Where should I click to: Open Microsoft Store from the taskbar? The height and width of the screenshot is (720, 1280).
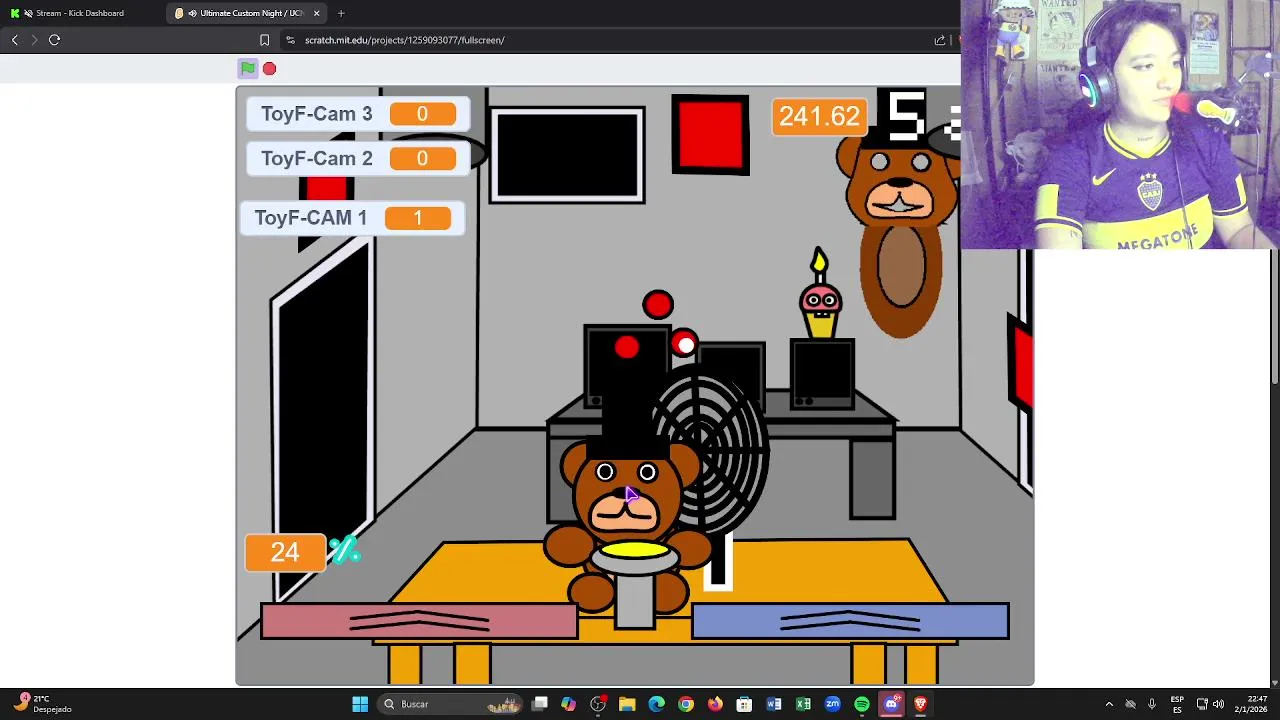coord(744,704)
